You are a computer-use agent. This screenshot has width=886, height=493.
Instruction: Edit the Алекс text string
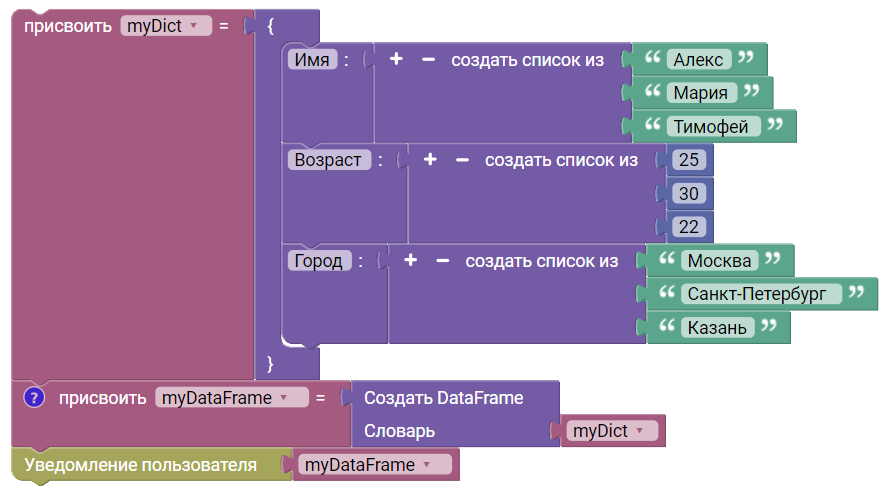point(698,59)
